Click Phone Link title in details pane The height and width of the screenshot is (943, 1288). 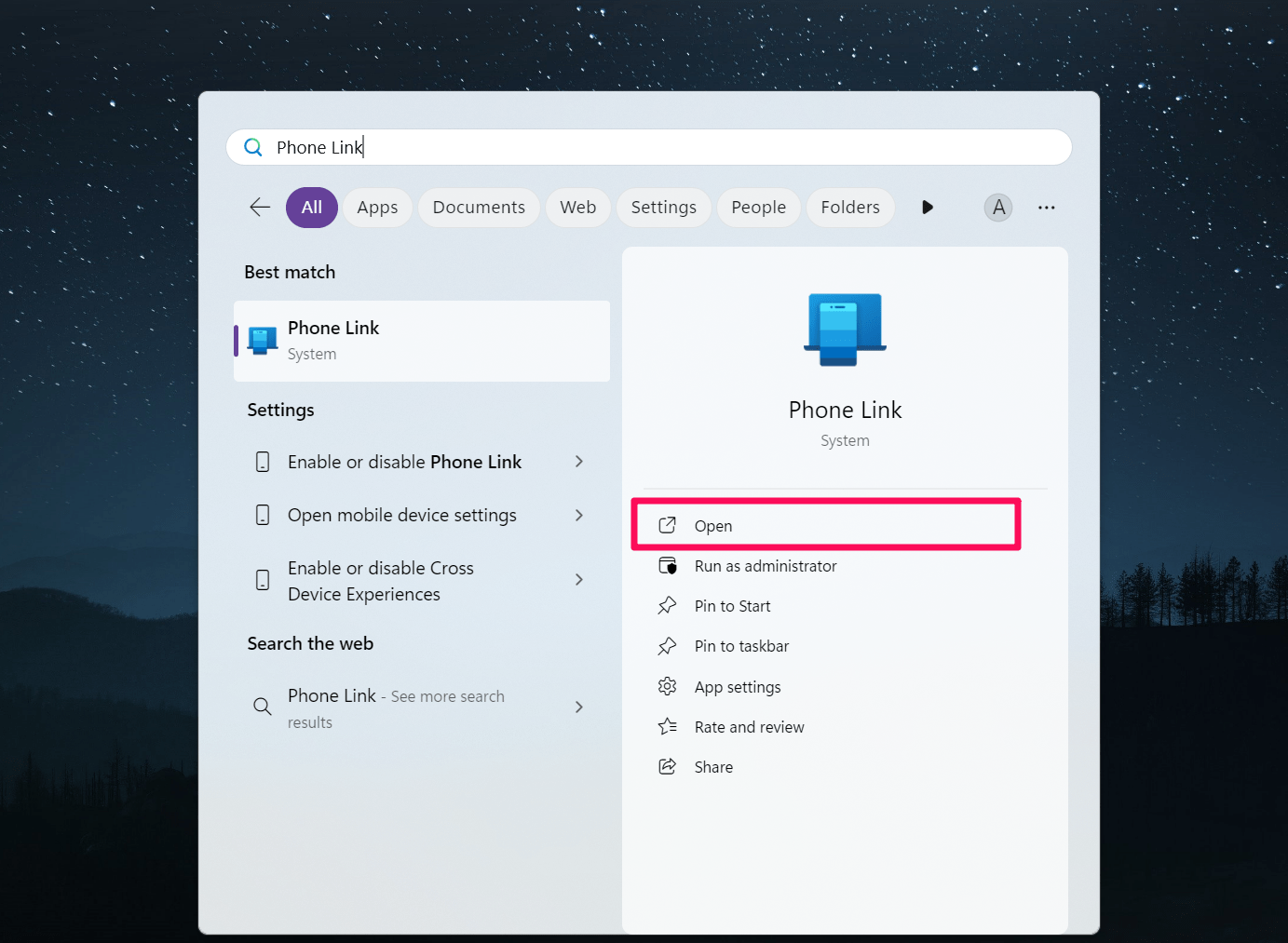(x=846, y=410)
